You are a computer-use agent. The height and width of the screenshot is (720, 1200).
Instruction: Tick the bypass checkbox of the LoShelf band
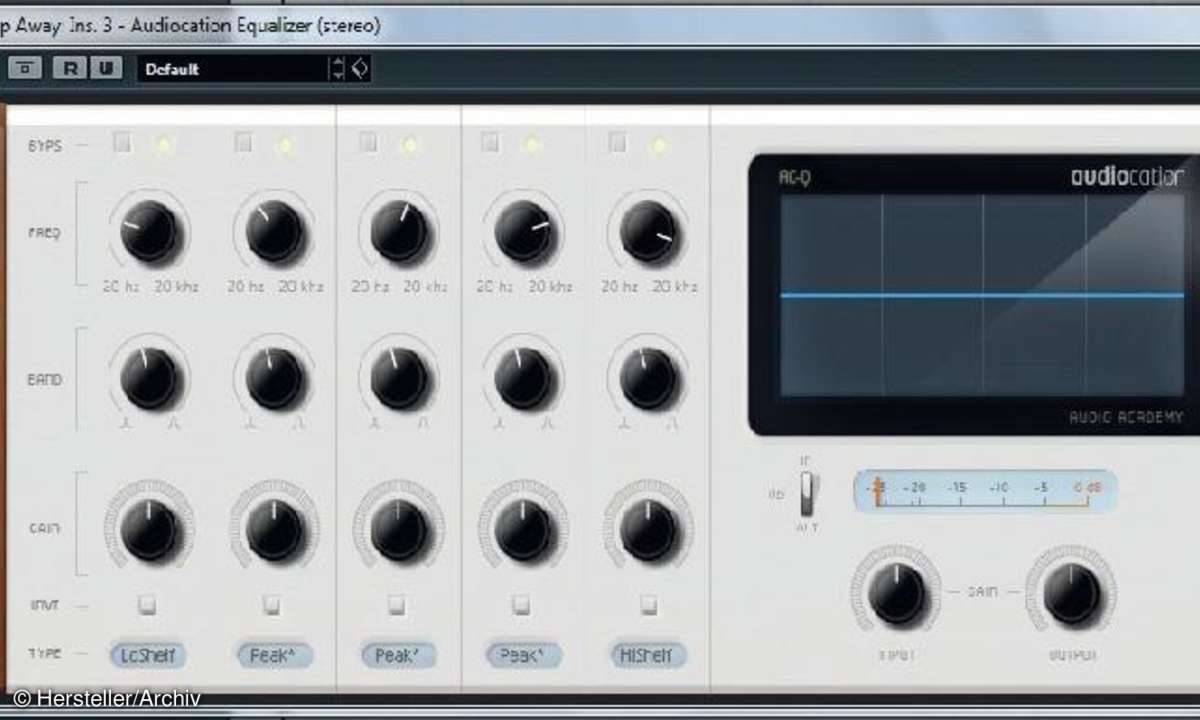[x=122, y=143]
